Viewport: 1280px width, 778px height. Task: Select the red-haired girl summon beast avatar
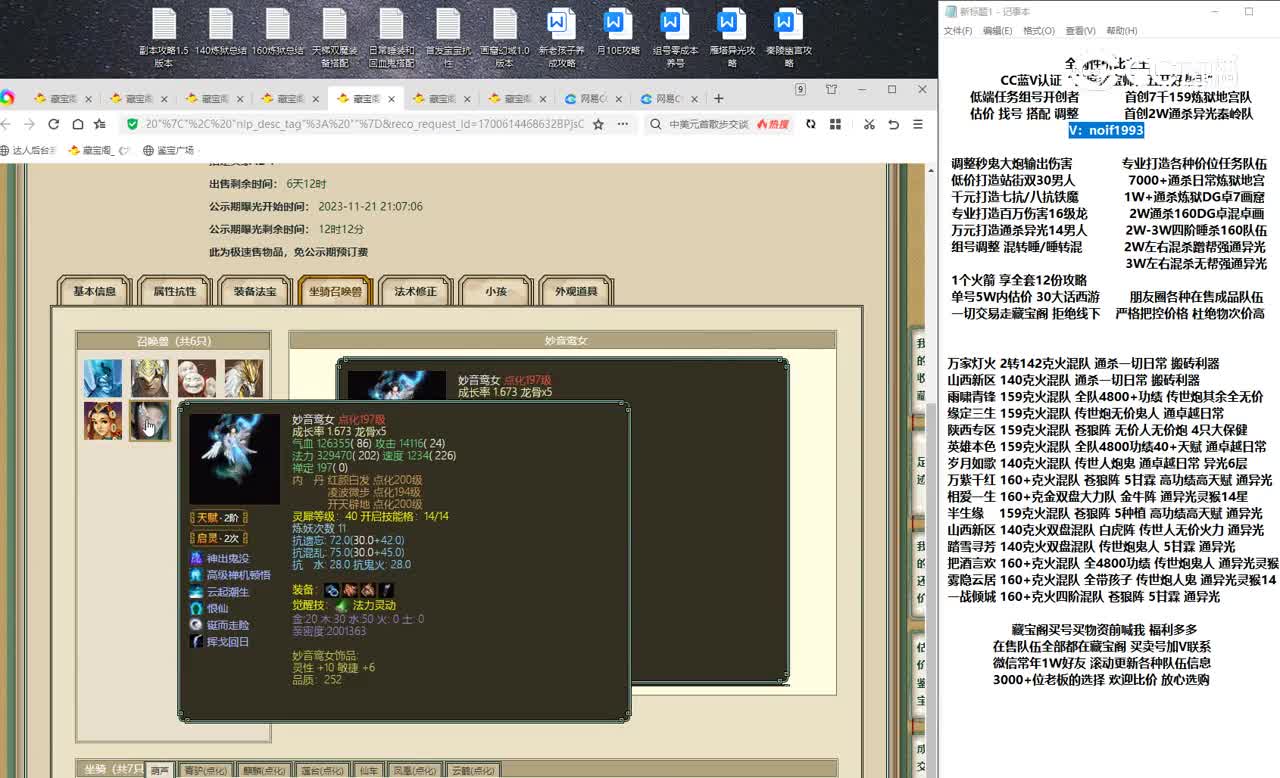pos(103,421)
